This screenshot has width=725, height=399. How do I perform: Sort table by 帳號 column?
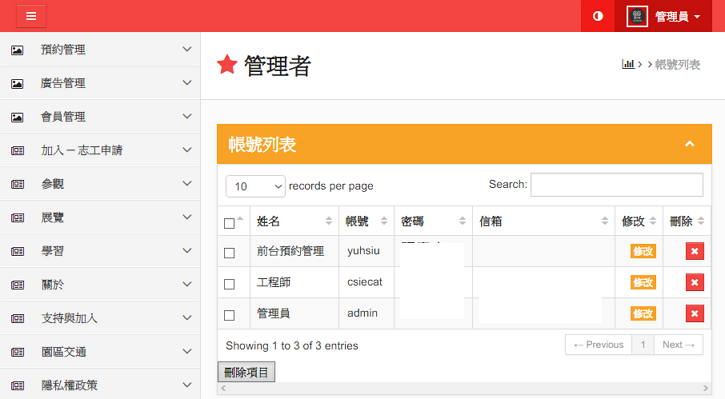(366, 221)
